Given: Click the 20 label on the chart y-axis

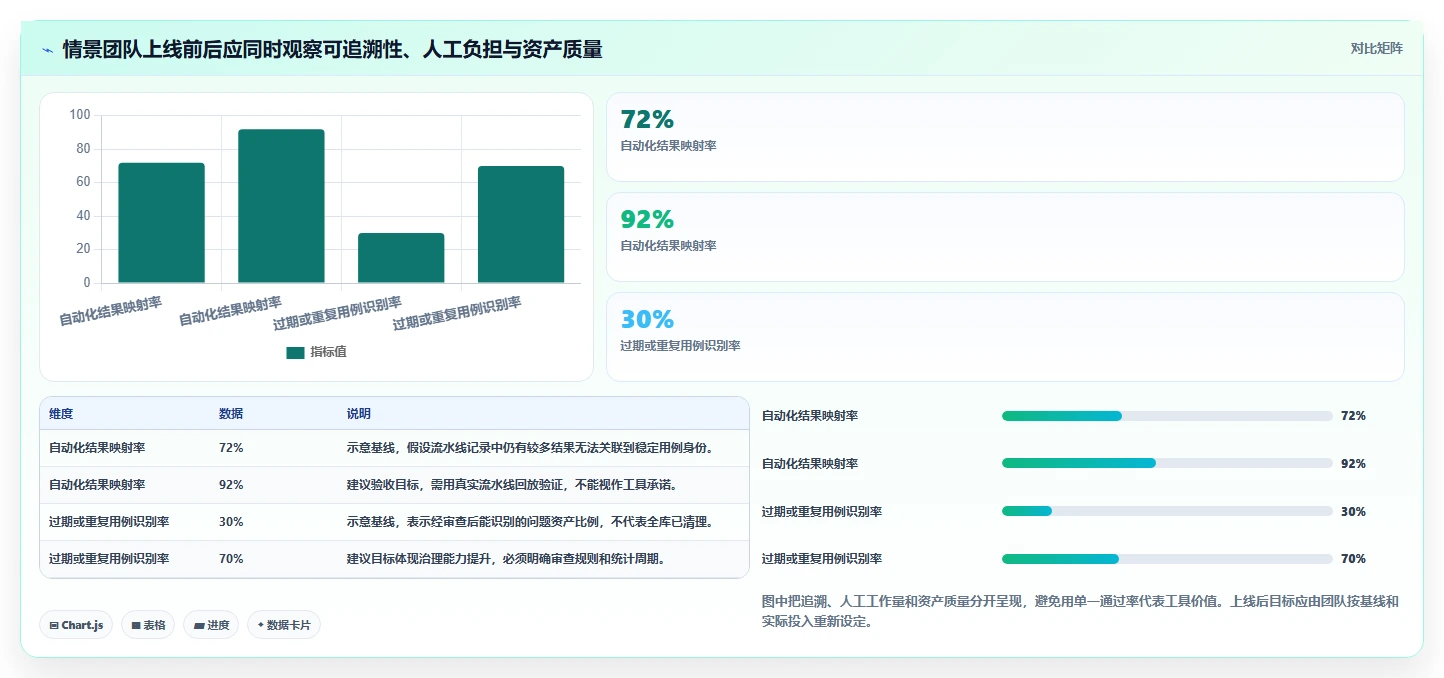Looking at the screenshot, I should 83,249.
